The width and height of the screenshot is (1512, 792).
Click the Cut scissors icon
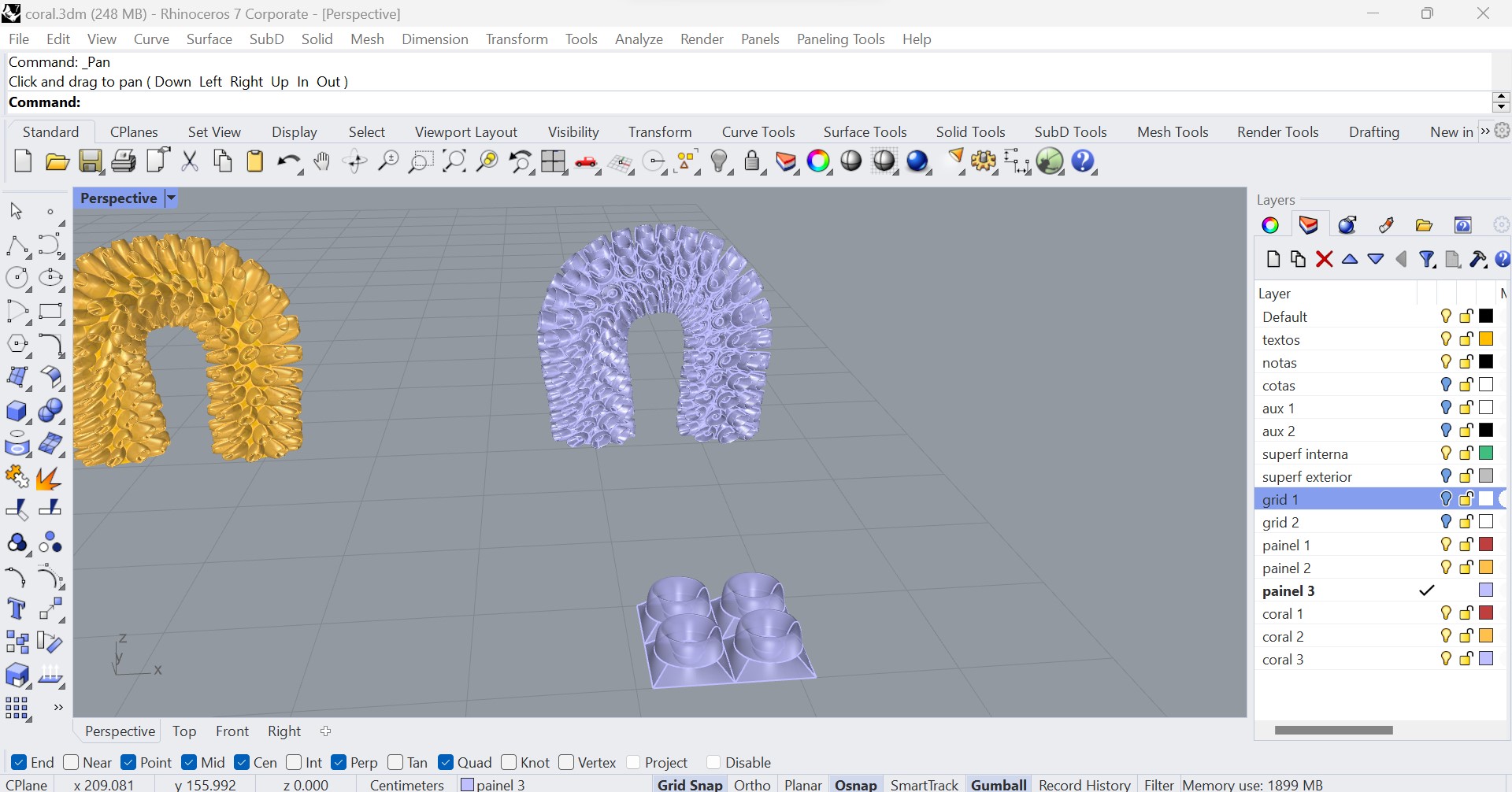point(190,161)
